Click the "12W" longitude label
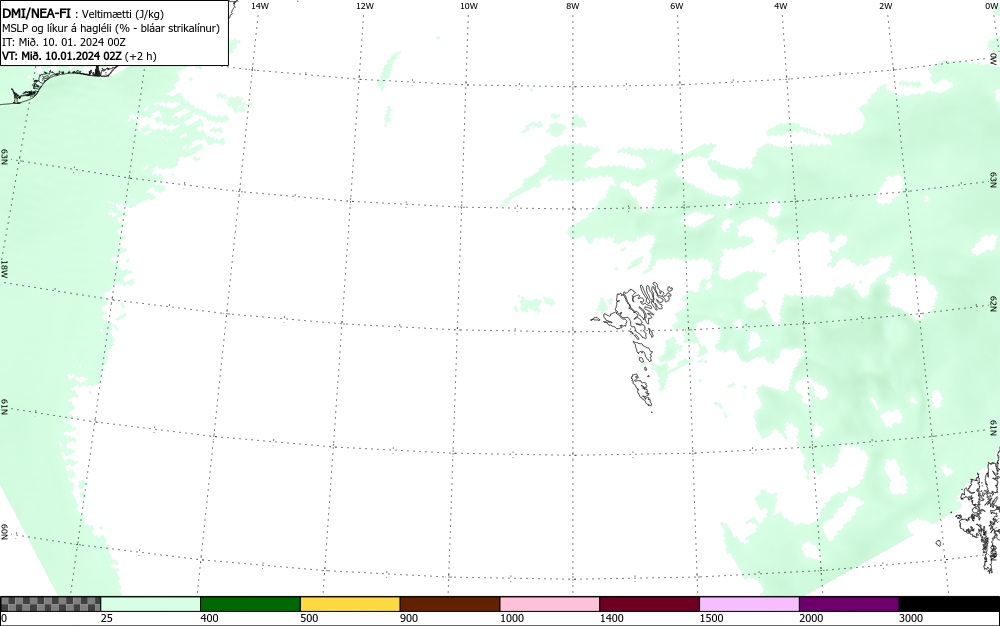 pyautogui.click(x=365, y=6)
